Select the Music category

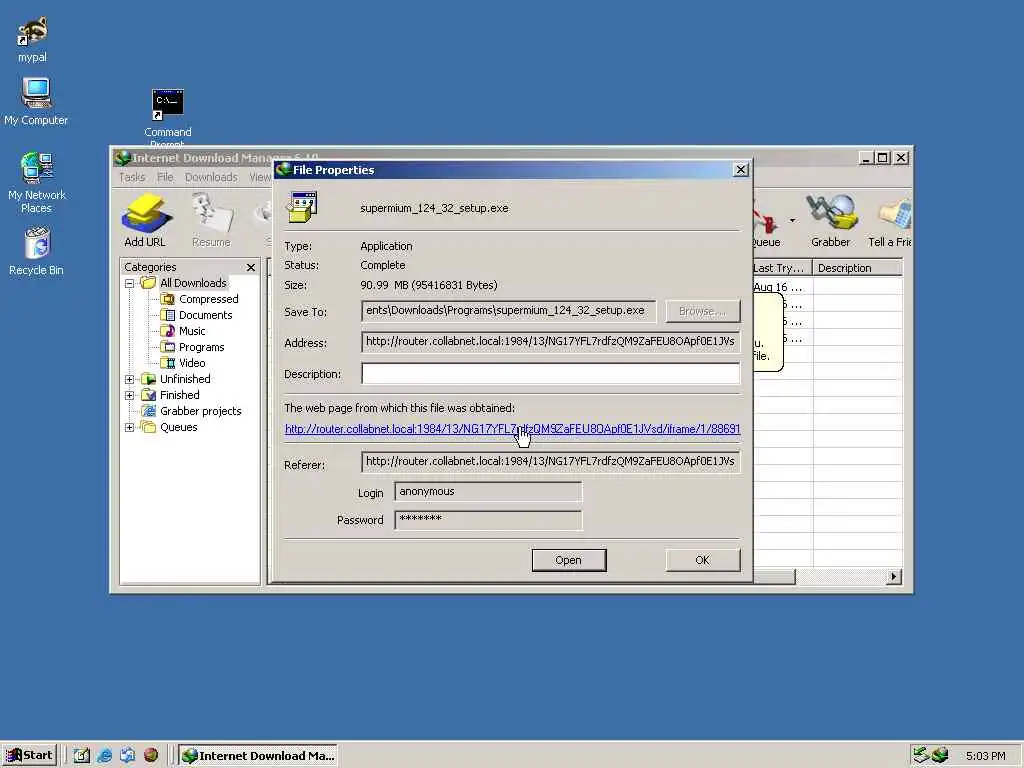[x=184, y=331]
